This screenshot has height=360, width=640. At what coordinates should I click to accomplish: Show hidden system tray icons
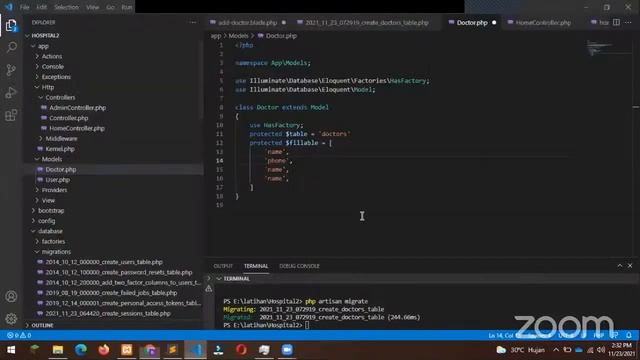pos(556,350)
